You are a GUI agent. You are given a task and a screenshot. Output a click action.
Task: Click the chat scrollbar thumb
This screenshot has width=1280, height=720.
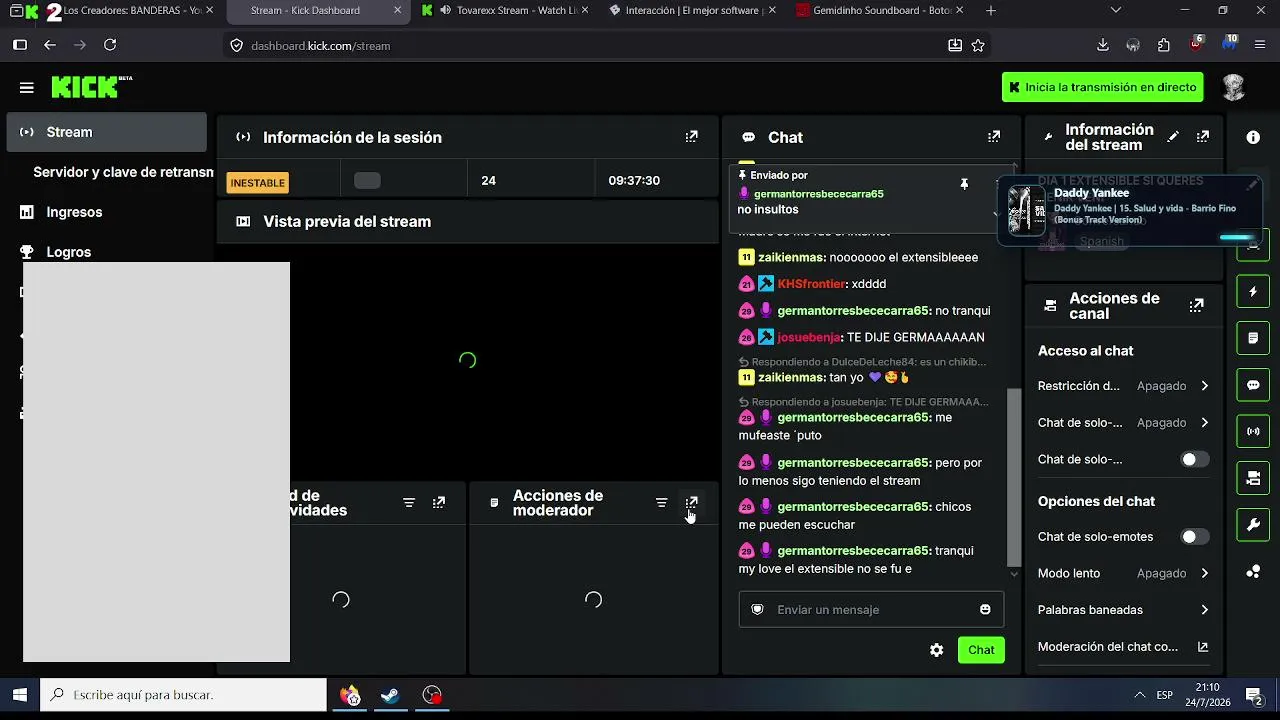pos(1014,477)
